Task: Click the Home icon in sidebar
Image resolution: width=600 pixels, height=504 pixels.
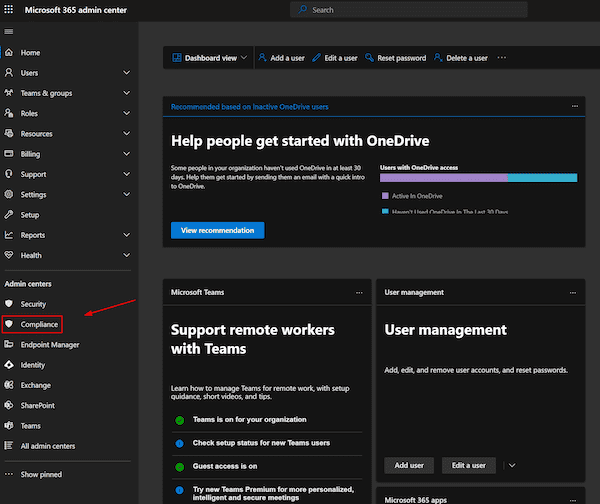Action: (x=9, y=52)
